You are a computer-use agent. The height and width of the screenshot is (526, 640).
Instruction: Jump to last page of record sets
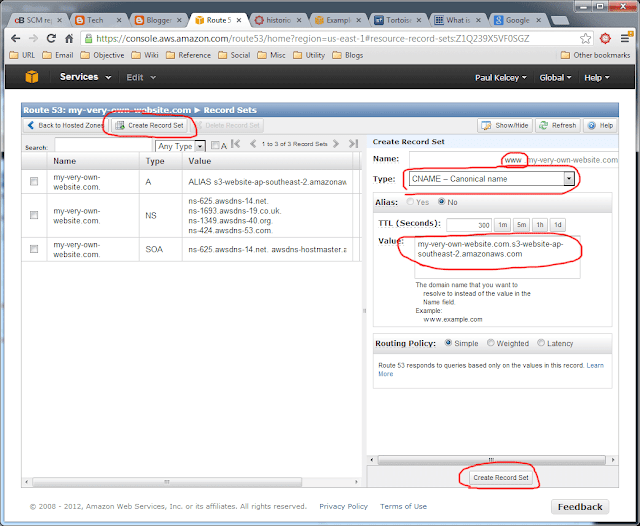pyautogui.click(x=353, y=144)
